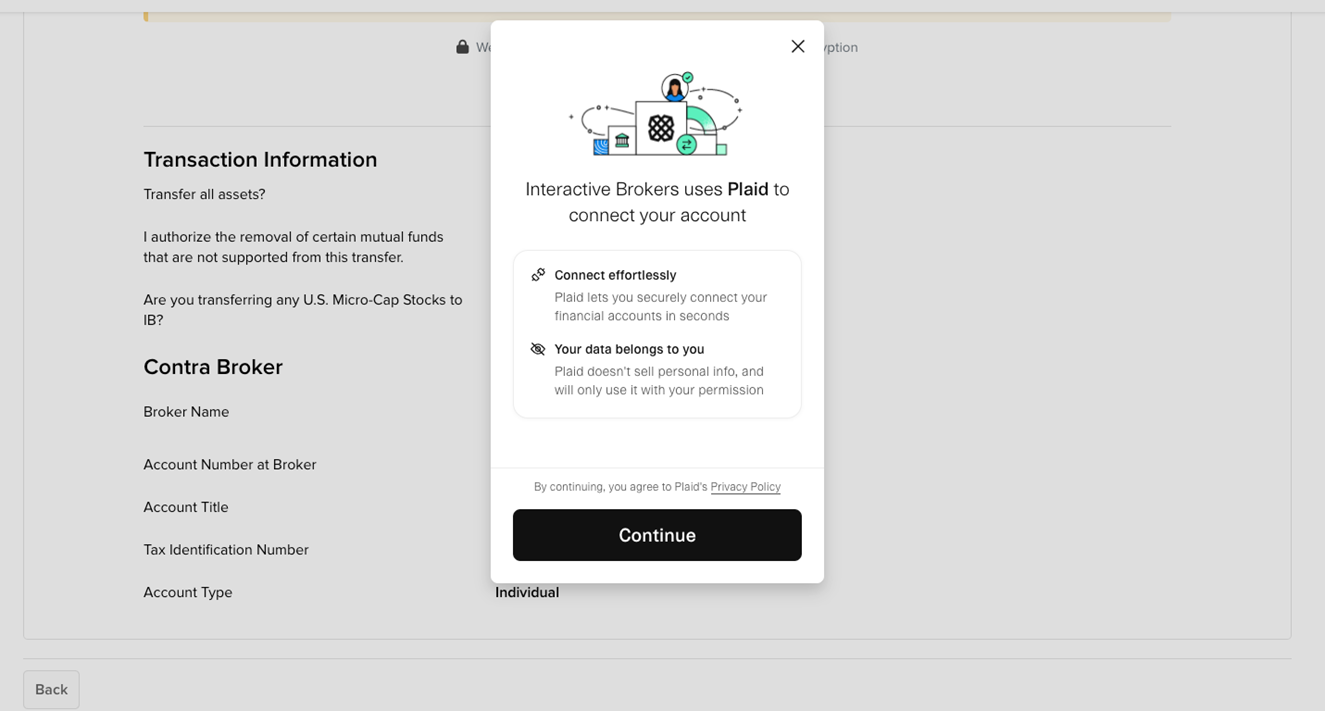Click the 'Transfer all assets?' label
1325x711 pixels.
pyautogui.click(x=204, y=194)
